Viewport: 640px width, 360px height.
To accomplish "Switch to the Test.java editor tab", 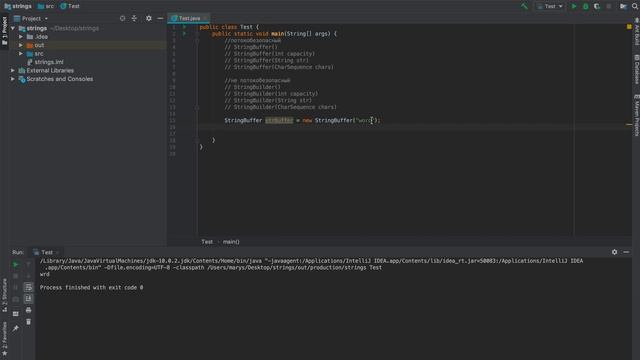I will click(189, 18).
